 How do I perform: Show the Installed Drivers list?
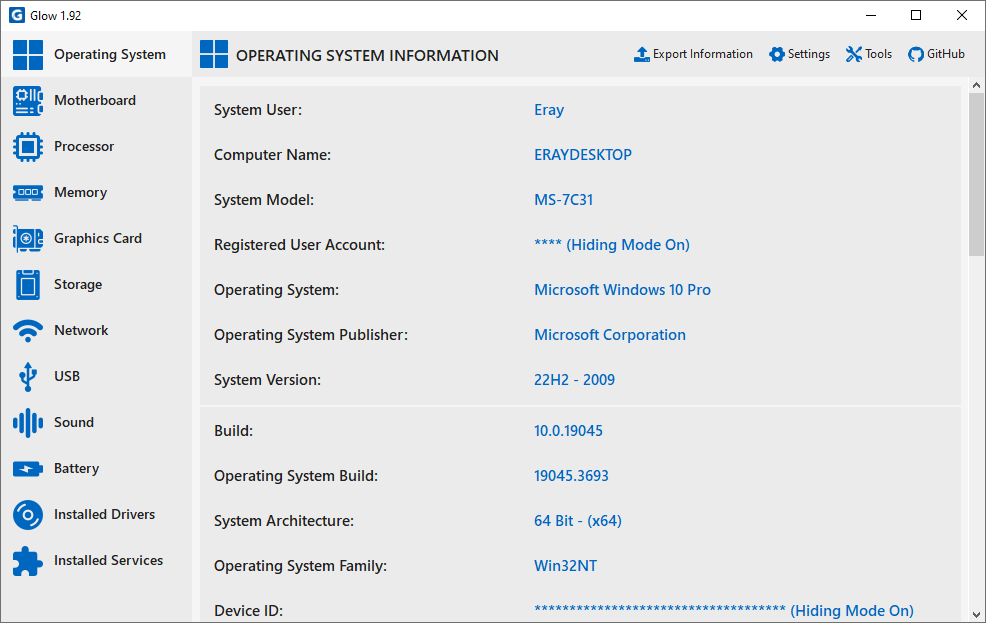click(x=96, y=515)
